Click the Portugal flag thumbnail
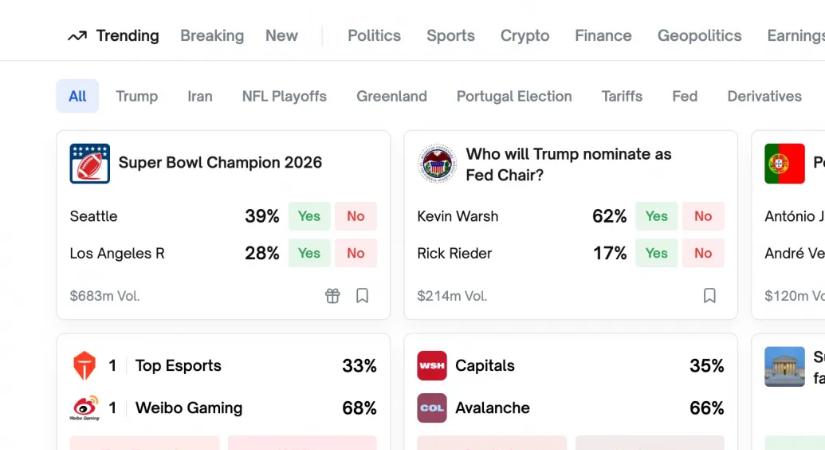Screen dimensions: 825x450 [785, 163]
